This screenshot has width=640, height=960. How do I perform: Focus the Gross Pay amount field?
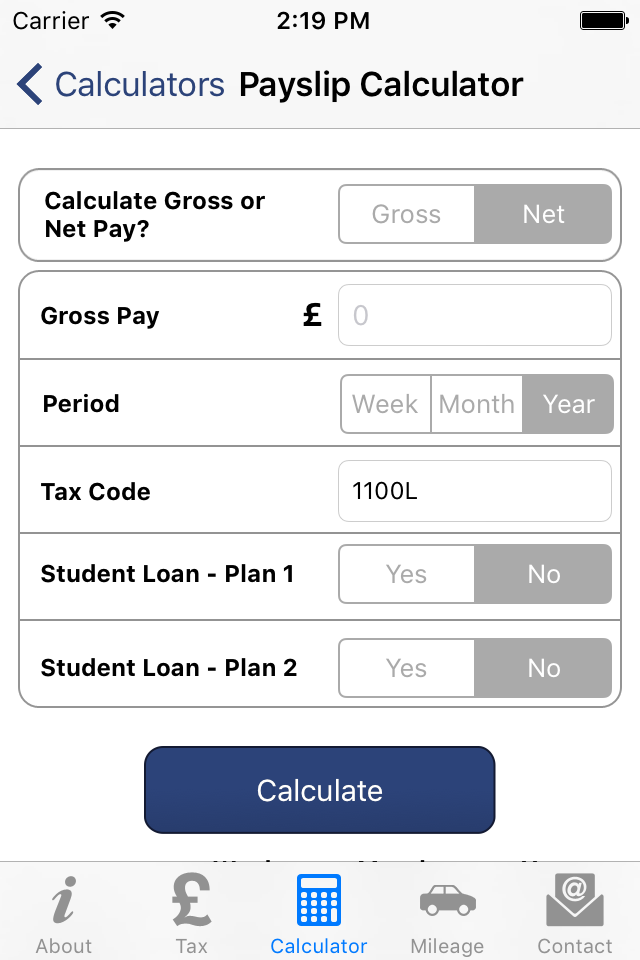[x=475, y=315]
